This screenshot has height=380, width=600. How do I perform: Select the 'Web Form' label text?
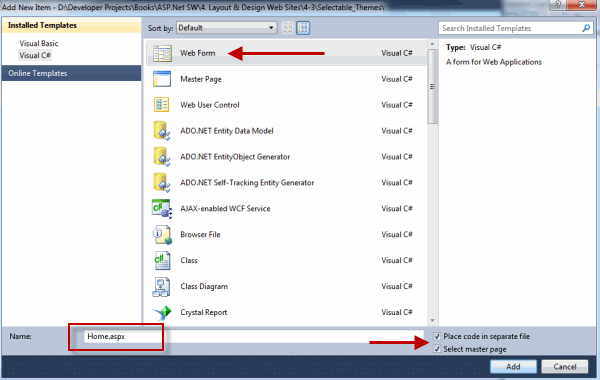pyautogui.click(x=197, y=53)
